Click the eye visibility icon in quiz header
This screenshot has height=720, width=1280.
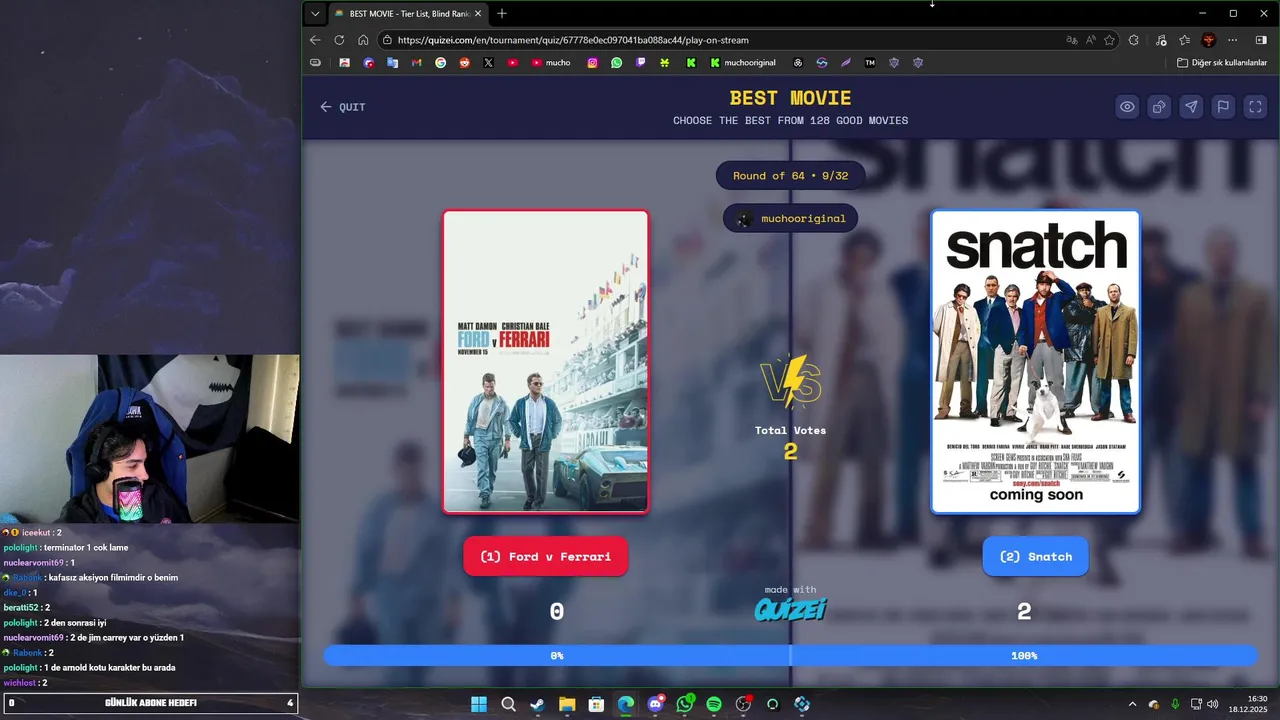tap(1127, 107)
